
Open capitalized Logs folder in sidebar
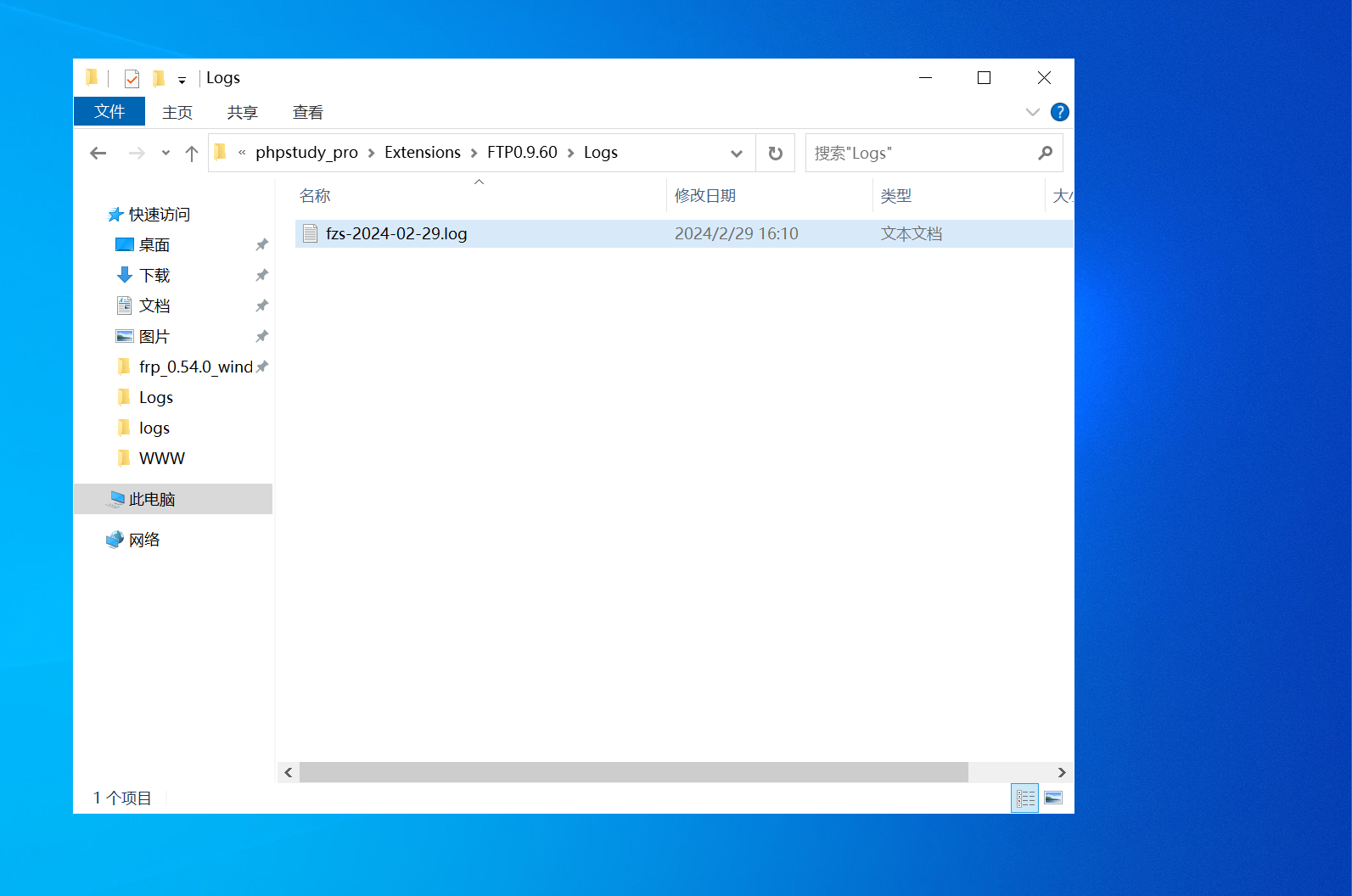point(156,398)
